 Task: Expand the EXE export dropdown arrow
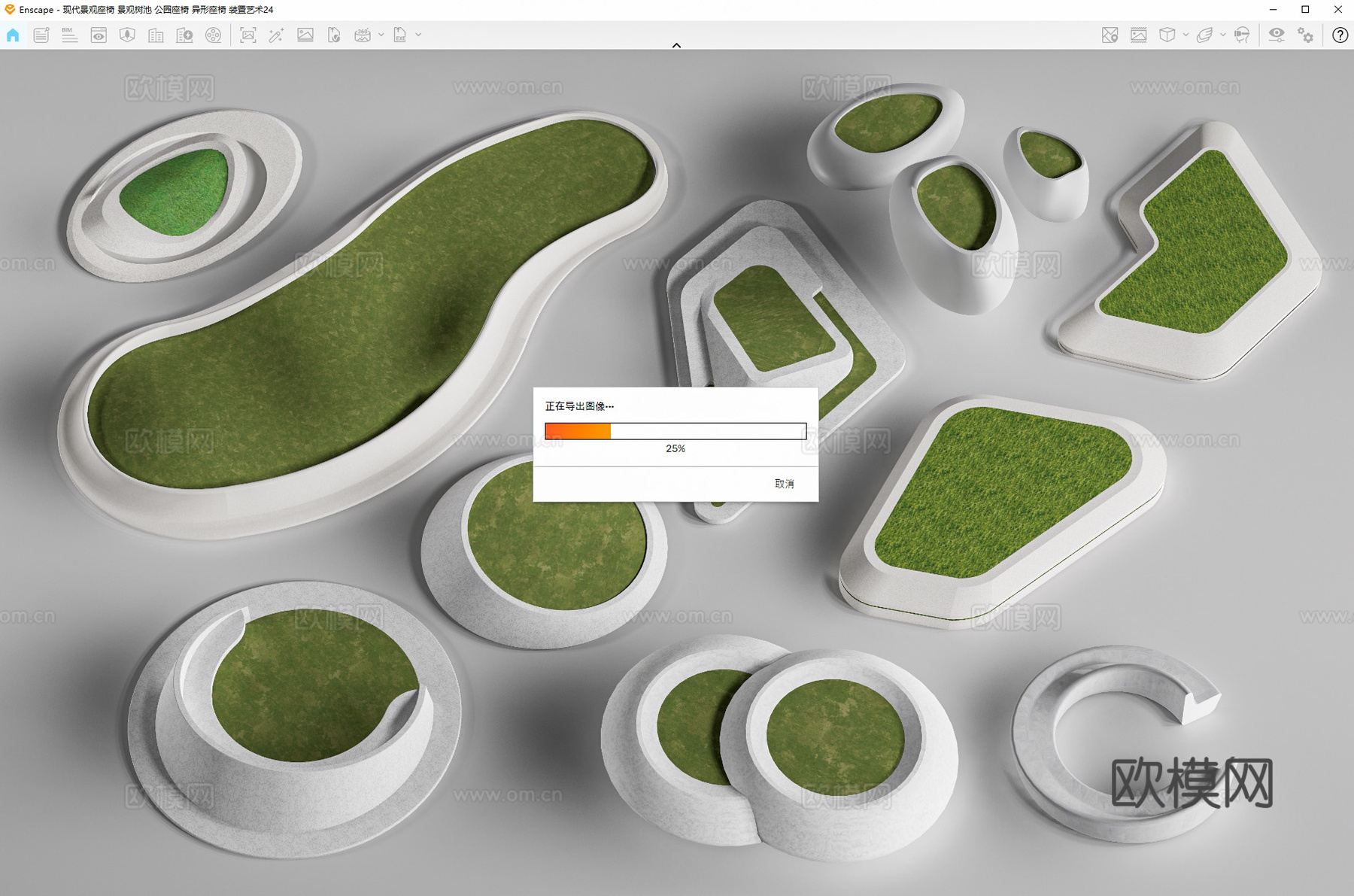(x=419, y=35)
